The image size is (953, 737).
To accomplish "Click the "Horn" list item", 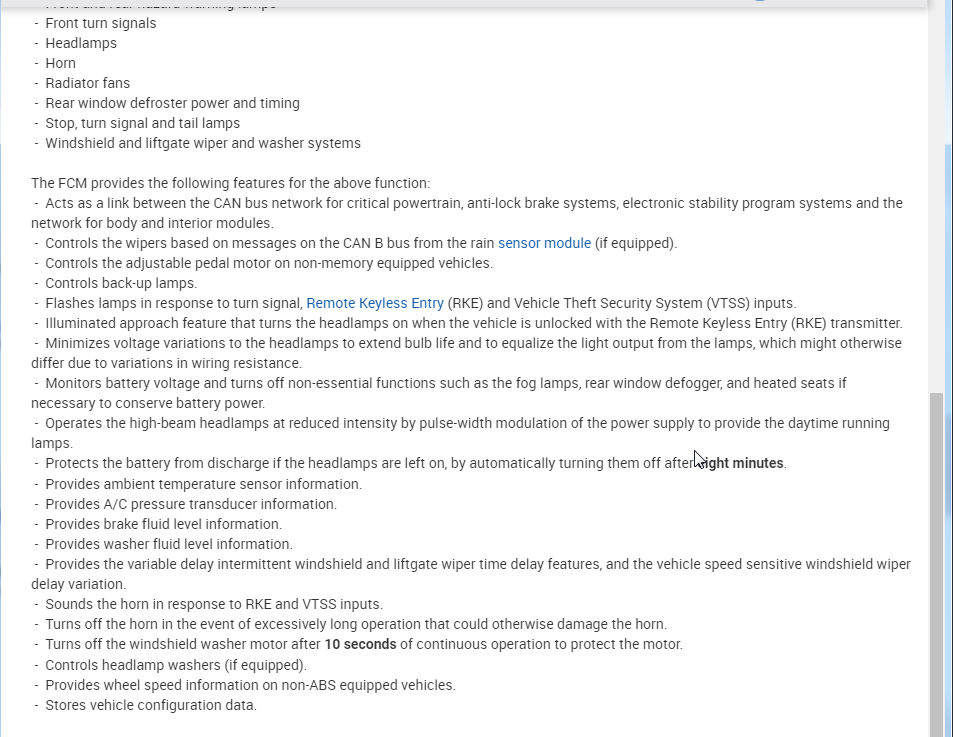I will click(x=60, y=63).
